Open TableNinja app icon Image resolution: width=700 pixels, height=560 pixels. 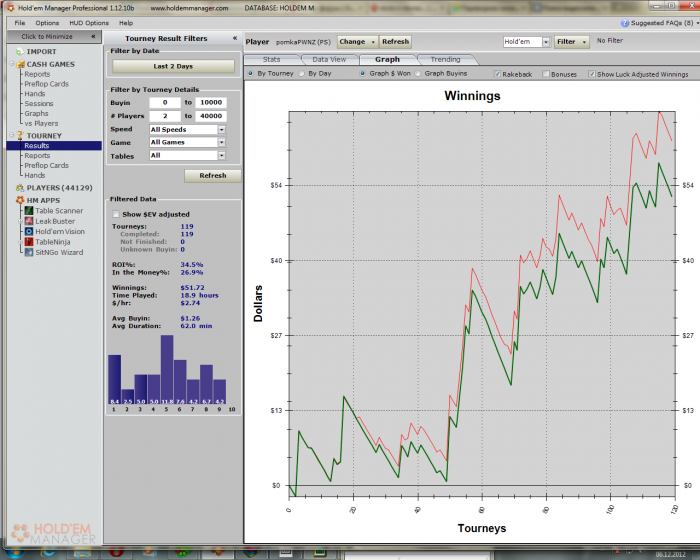29,242
